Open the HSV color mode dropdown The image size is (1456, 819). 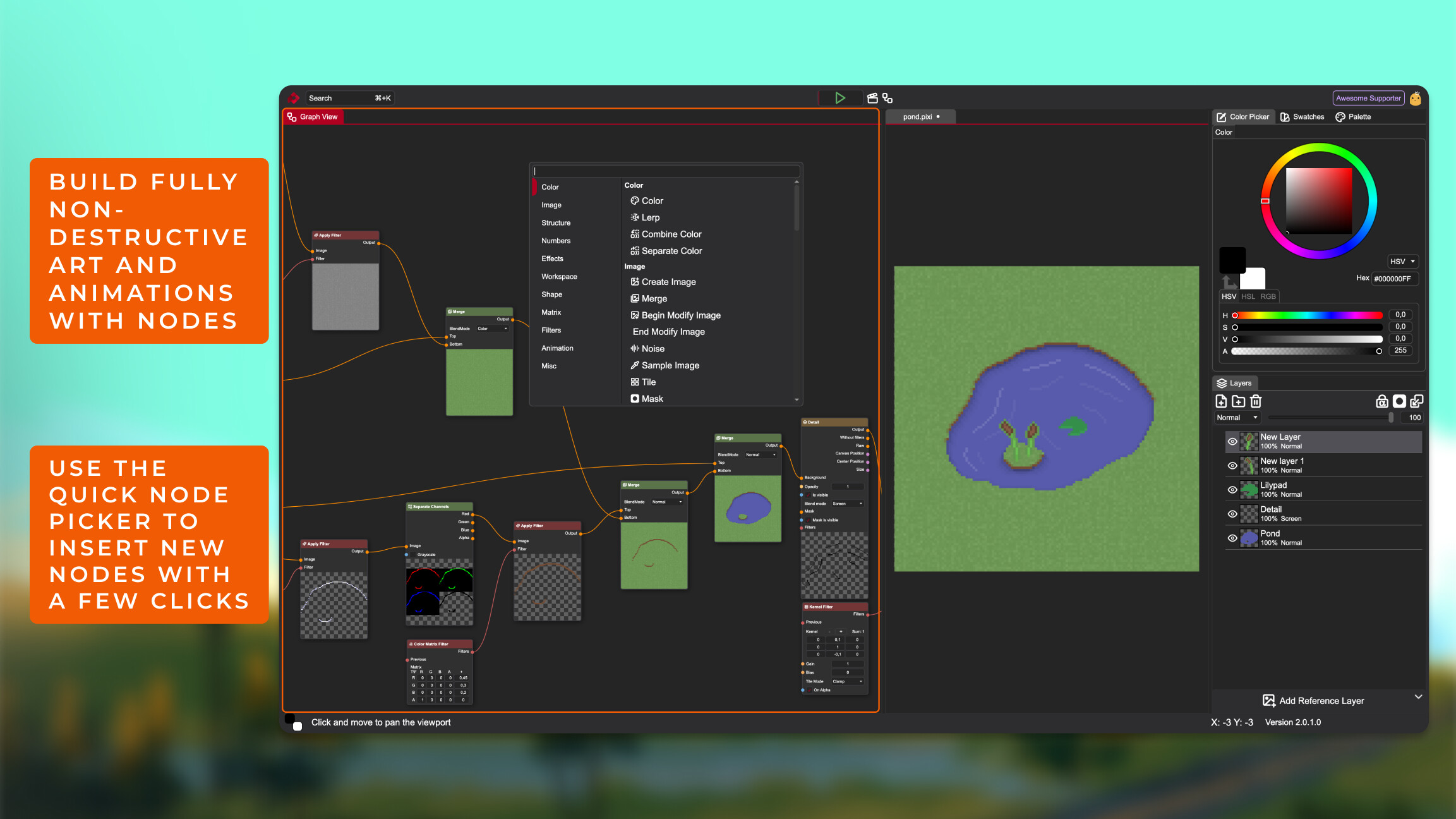click(1402, 261)
